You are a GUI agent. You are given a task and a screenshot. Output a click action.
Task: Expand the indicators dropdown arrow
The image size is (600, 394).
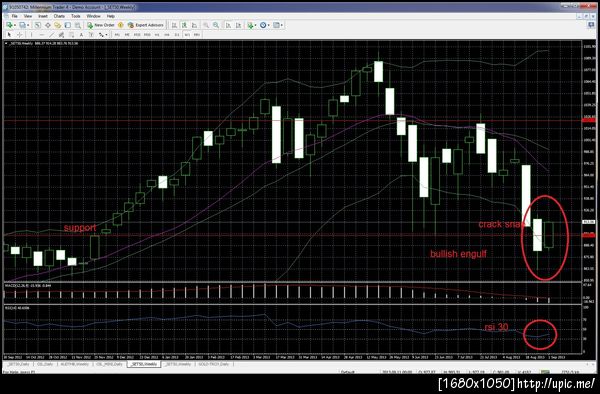pyautogui.click(x=256, y=25)
